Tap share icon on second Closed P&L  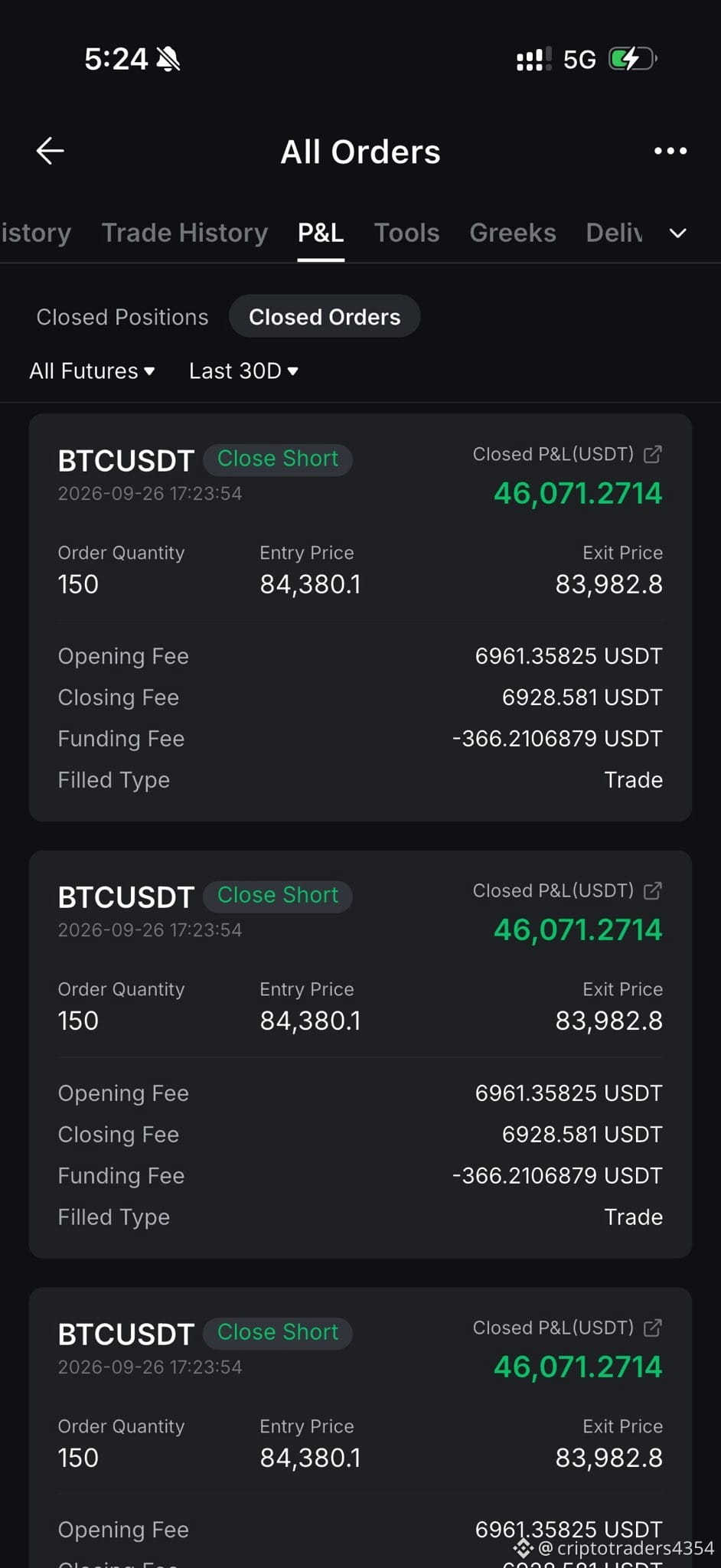click(x=653, y=890)
